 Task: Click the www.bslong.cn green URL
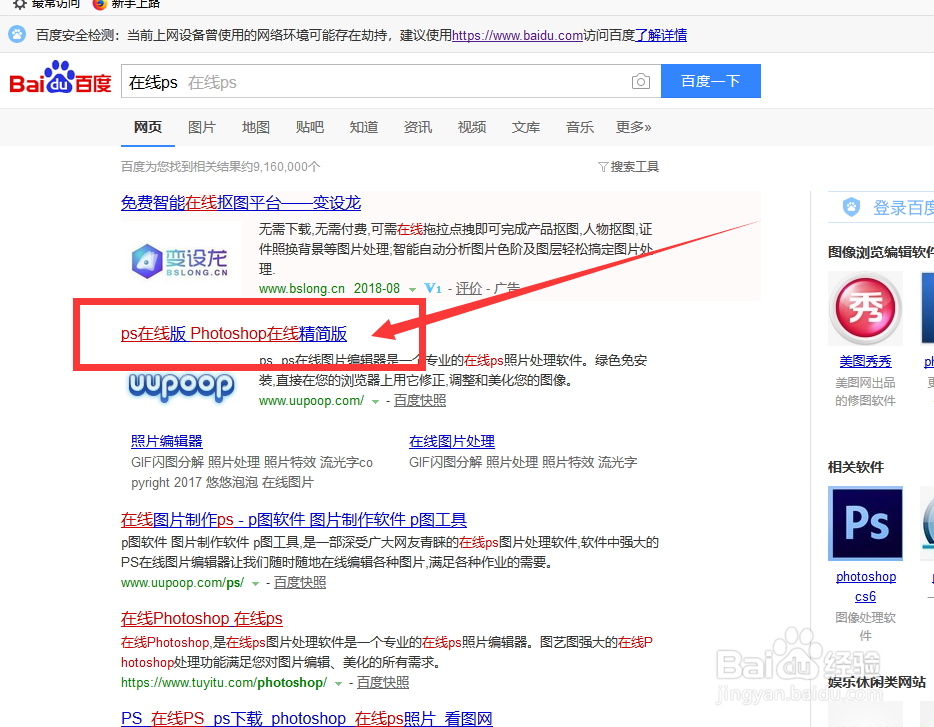[x=301, y=288]
